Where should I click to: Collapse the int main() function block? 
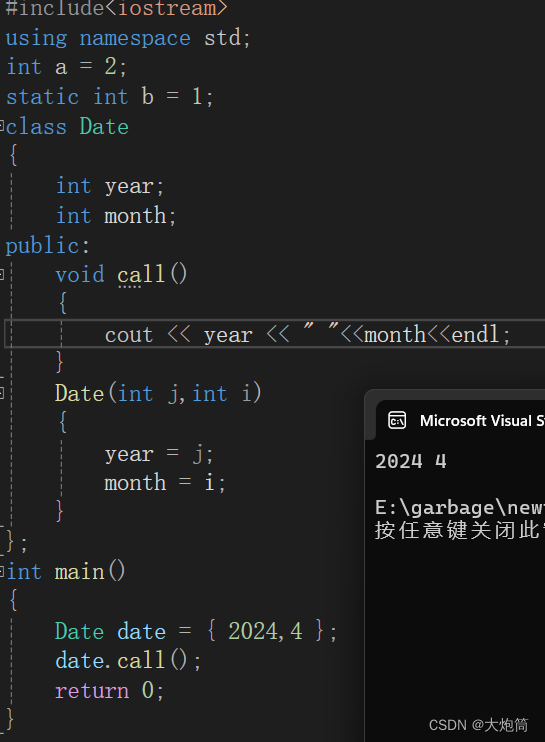tap(2, 571)
